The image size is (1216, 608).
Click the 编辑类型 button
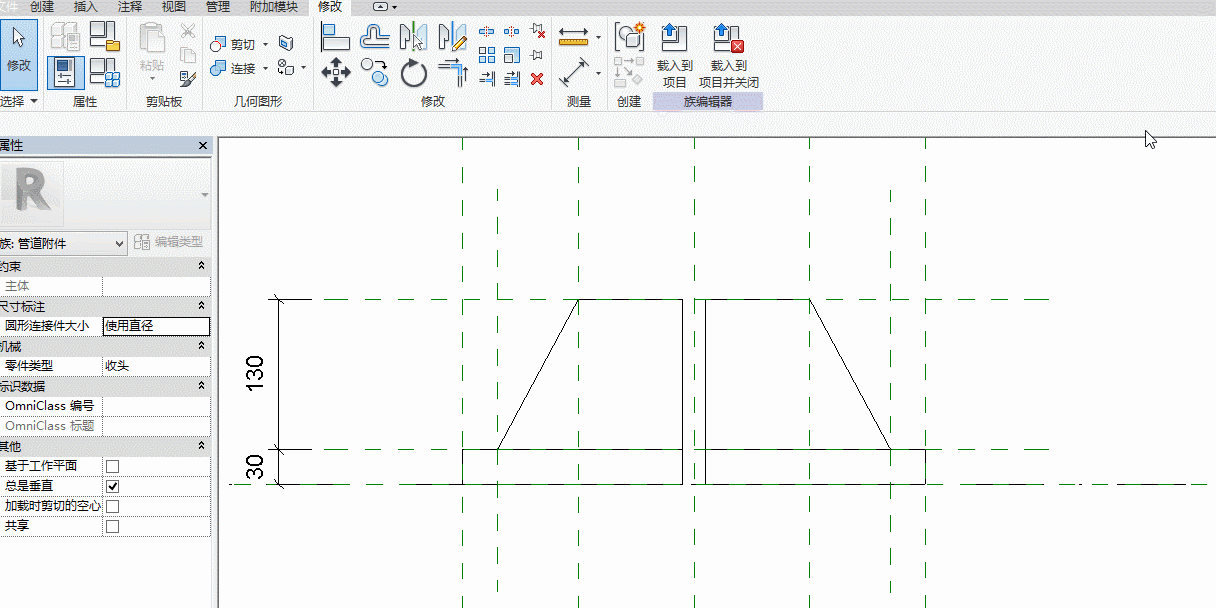coord(170,242)
